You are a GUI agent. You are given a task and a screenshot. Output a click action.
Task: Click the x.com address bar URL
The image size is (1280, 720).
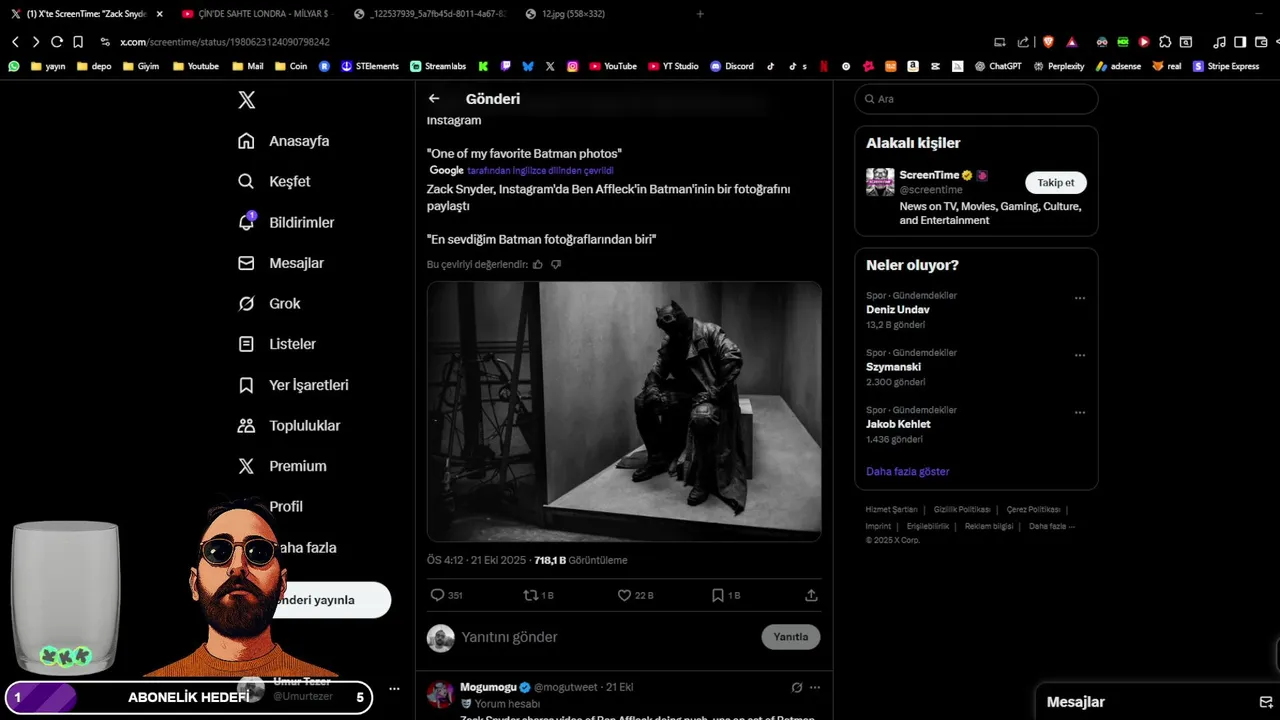[225, 42]
